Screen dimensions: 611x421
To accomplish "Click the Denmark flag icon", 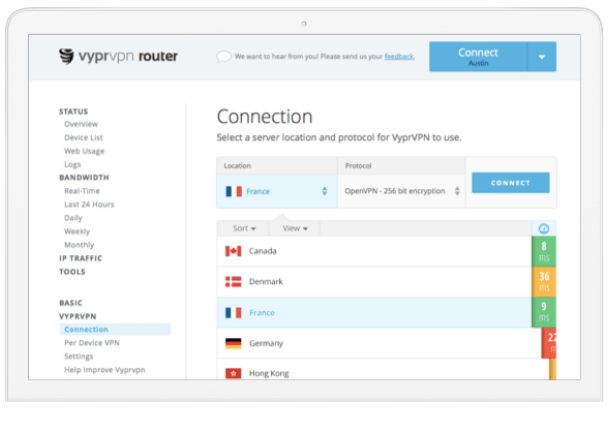I will point(233,281).
